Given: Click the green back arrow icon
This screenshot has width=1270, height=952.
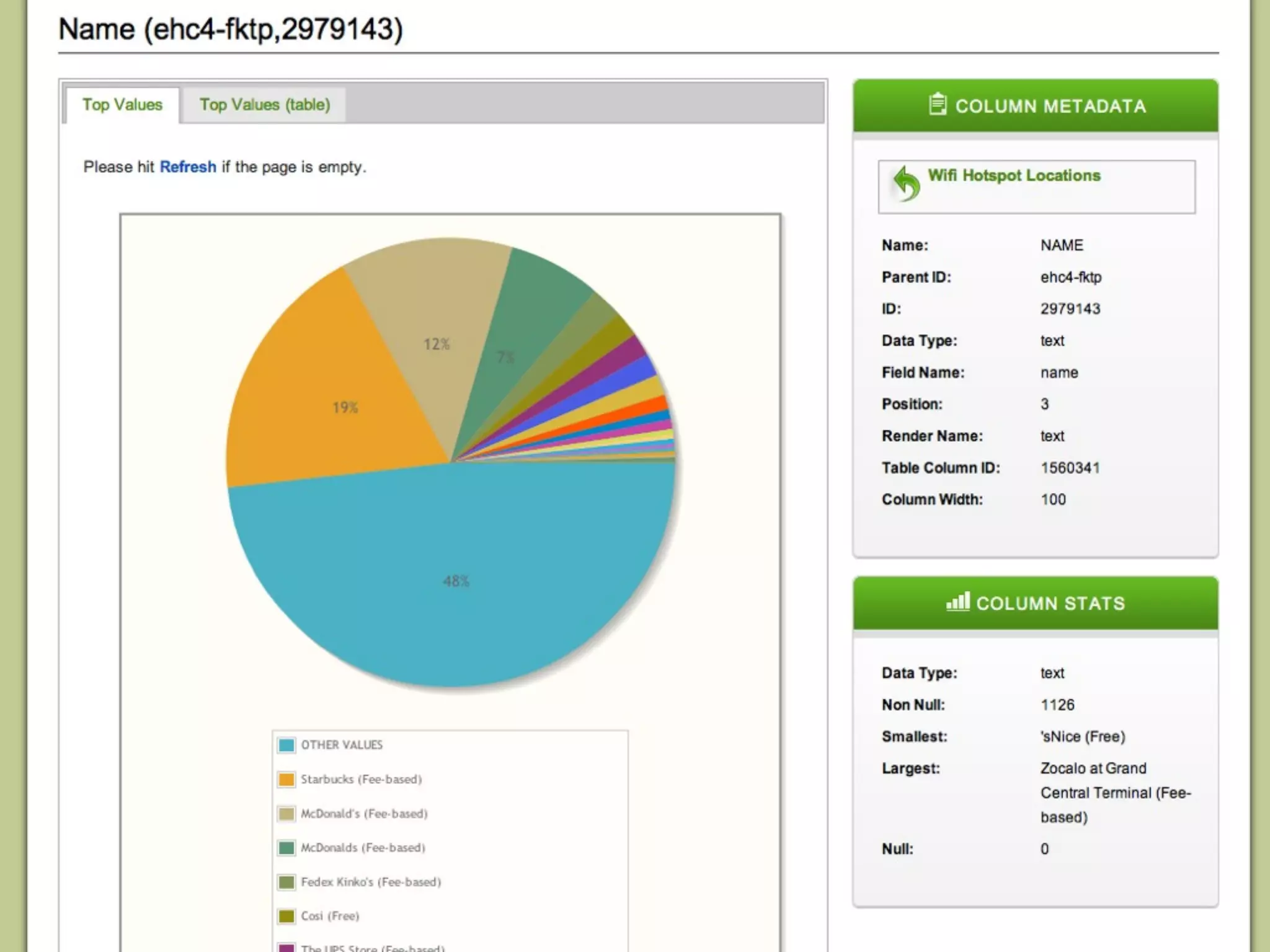Looking at the screenshot, I should (906, 183).
